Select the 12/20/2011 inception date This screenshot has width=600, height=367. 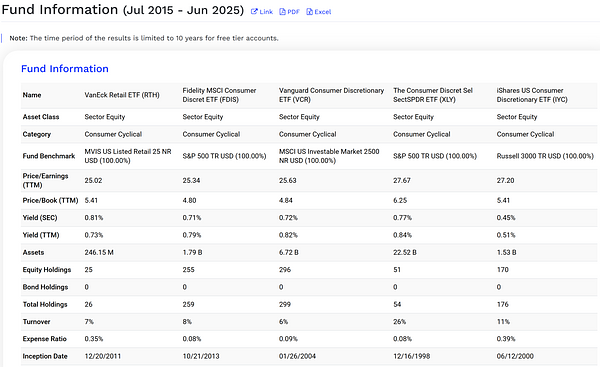(103, 356)
